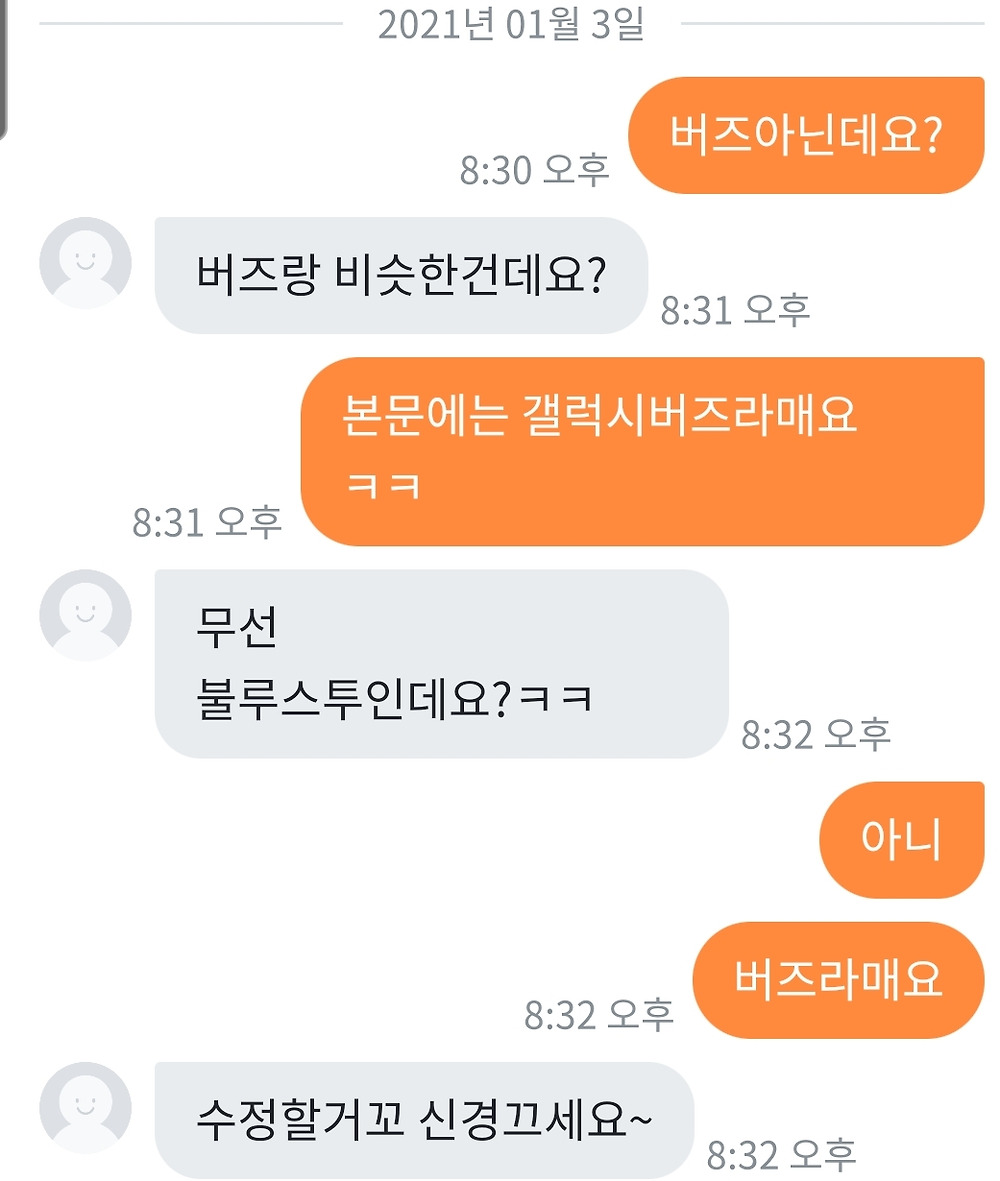Click the "불루스투인데요?ㅋㅋ" text line

396,697
